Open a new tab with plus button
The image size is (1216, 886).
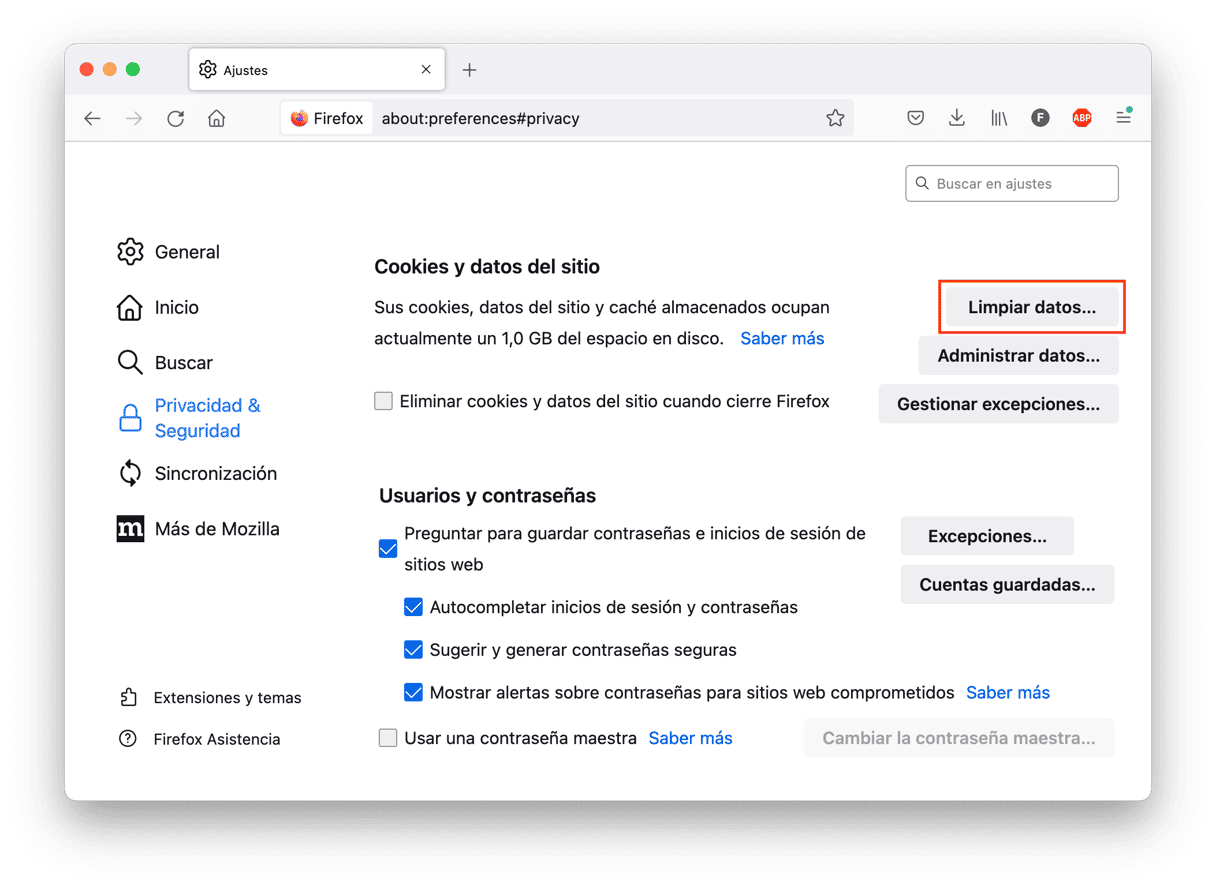470,70
